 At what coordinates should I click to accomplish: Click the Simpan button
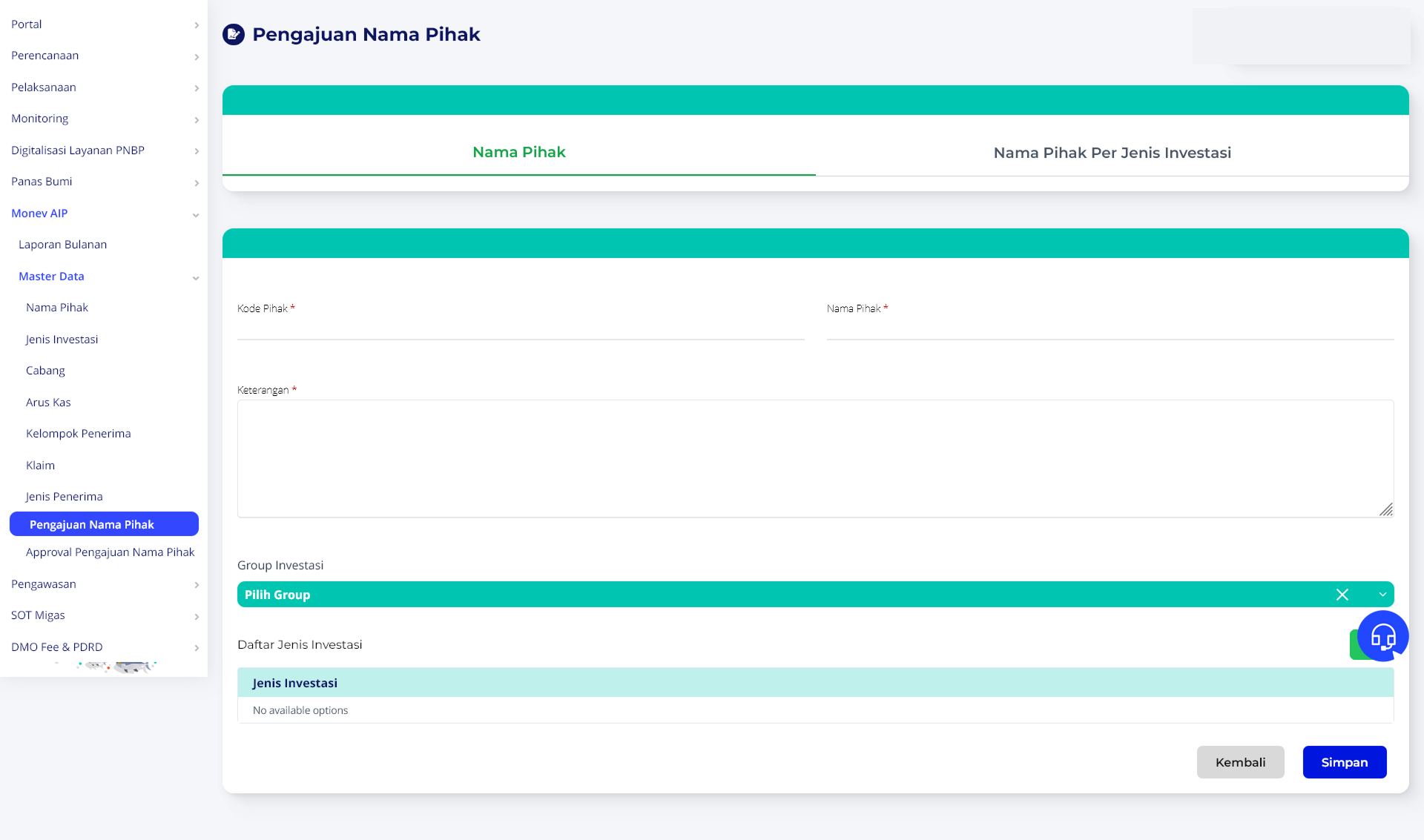[x=1345, y=762]
